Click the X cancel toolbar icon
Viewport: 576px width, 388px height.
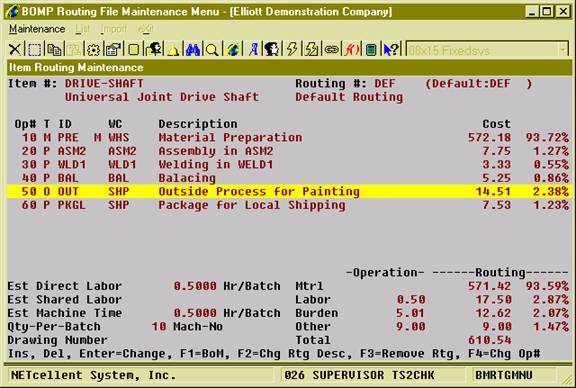tap(15, 50)
